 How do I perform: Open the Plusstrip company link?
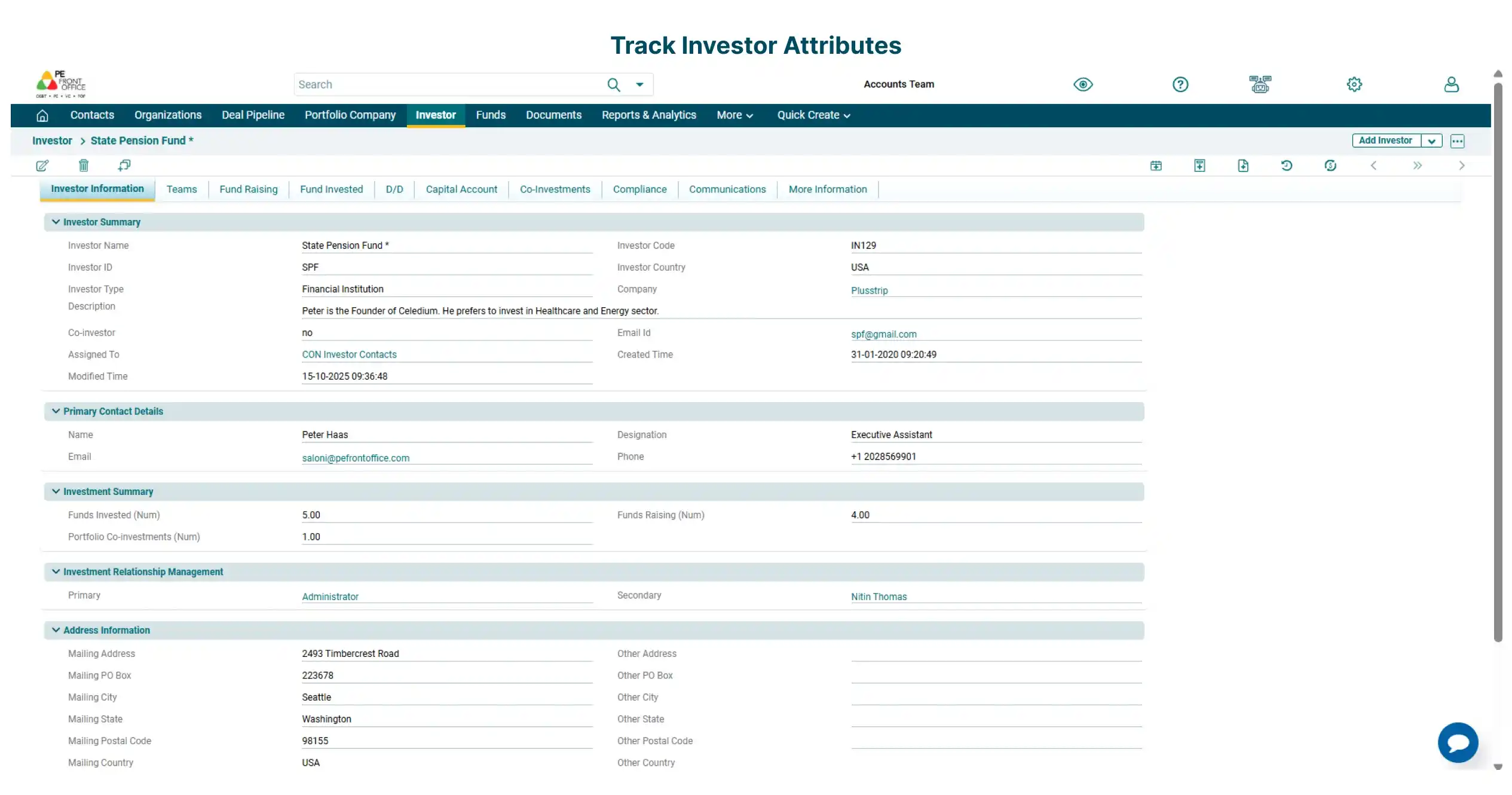click(x=869, y=290)
